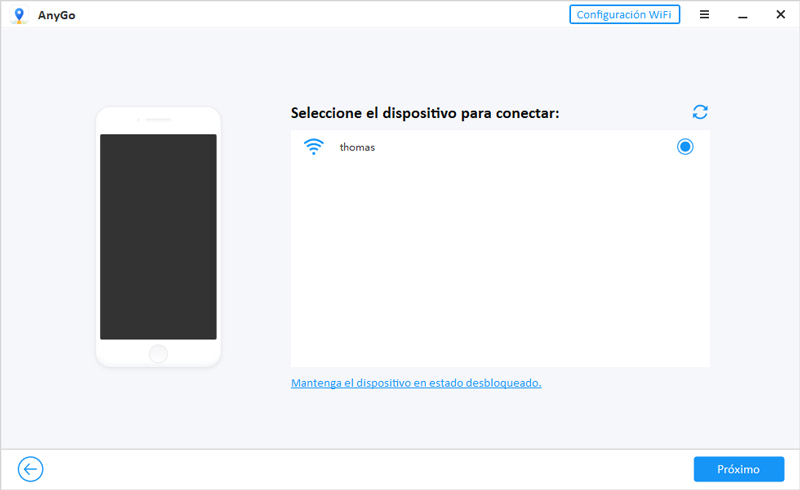The height and width of the screenshot is (490, 800).
Task: Close the AnyGo window
Action: pyautogui.click(x=780, y=15)
